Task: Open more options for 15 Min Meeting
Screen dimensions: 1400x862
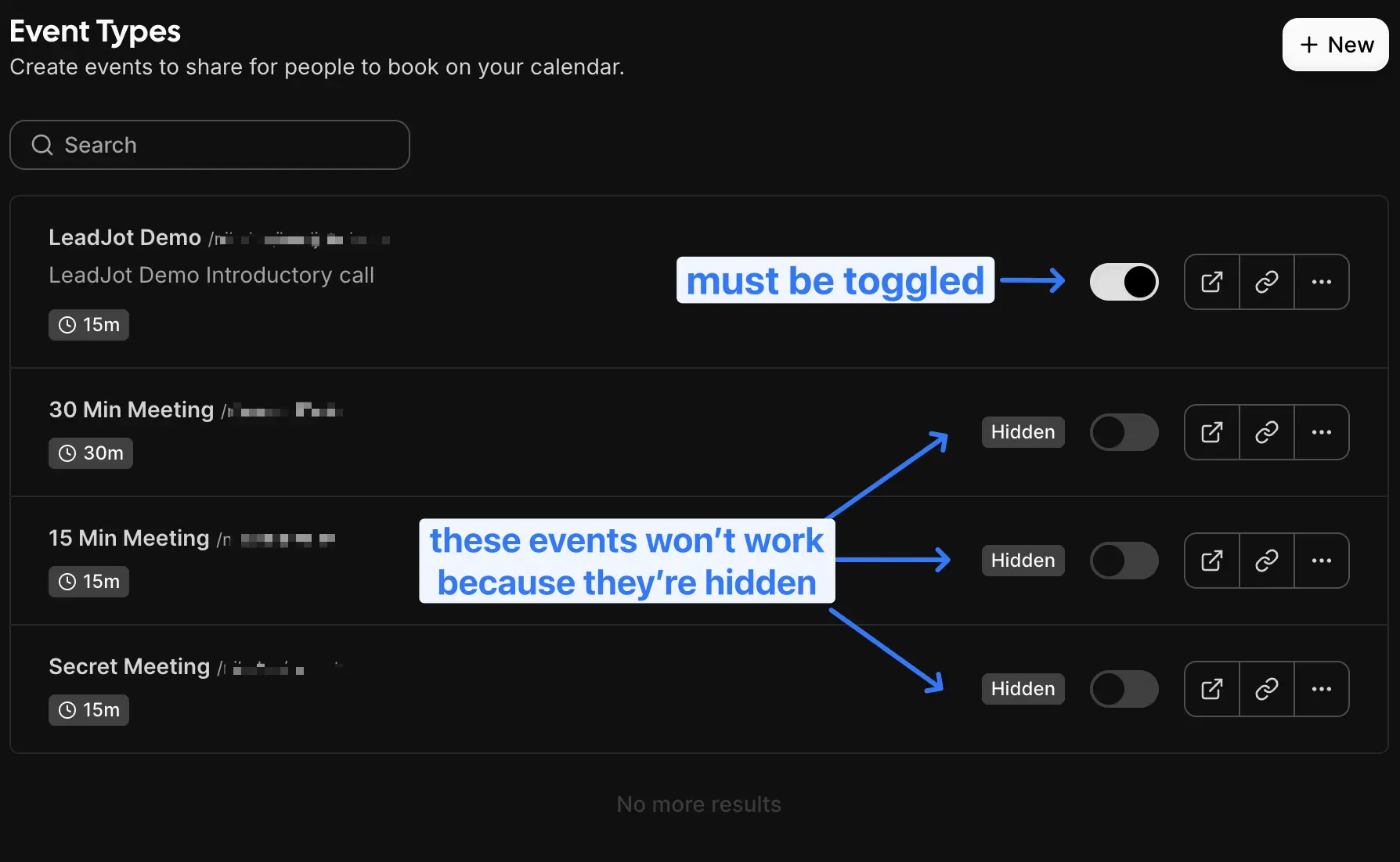Action: [x=1322, y=560]
